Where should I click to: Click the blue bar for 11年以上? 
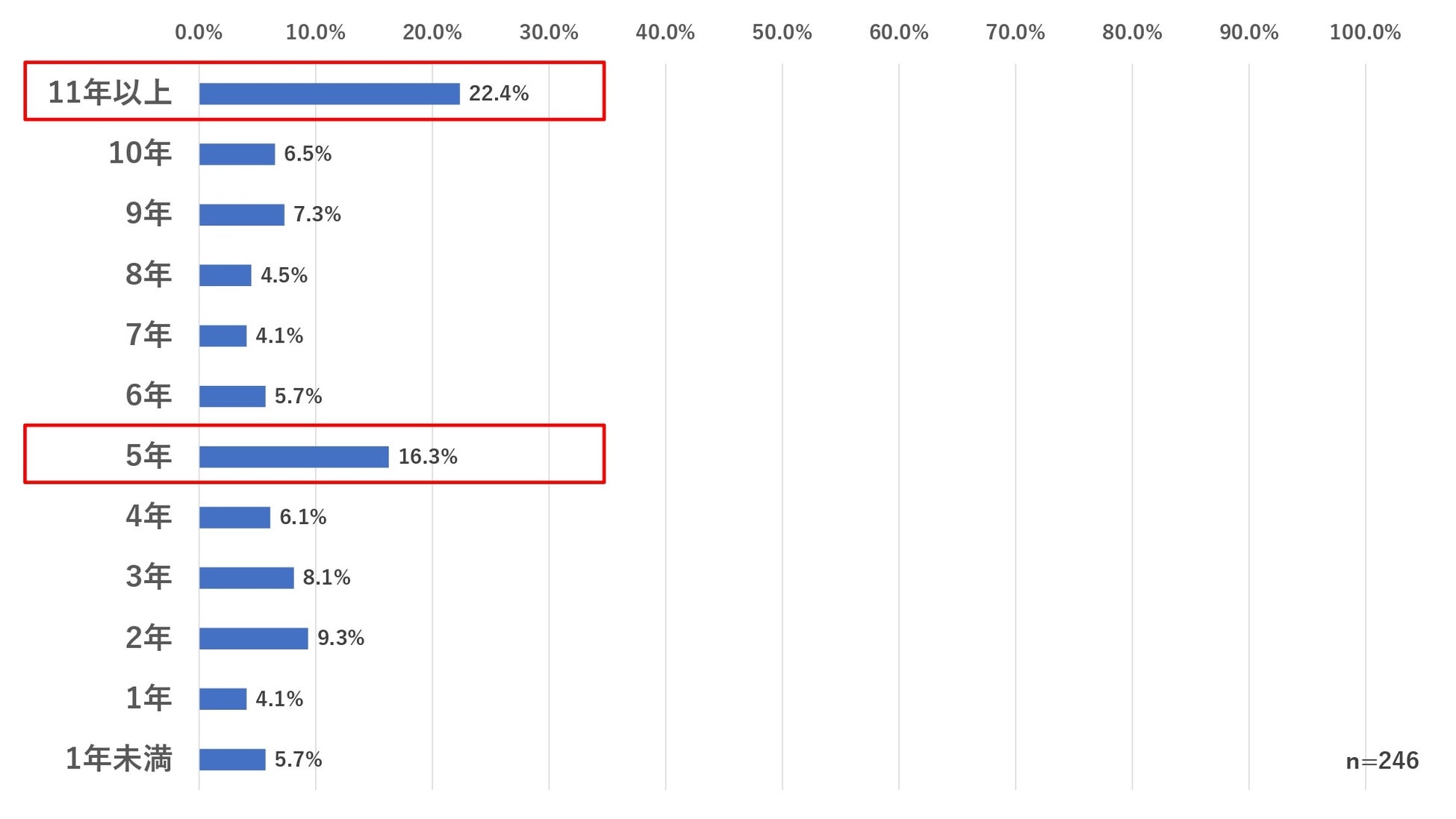[329, 93]
